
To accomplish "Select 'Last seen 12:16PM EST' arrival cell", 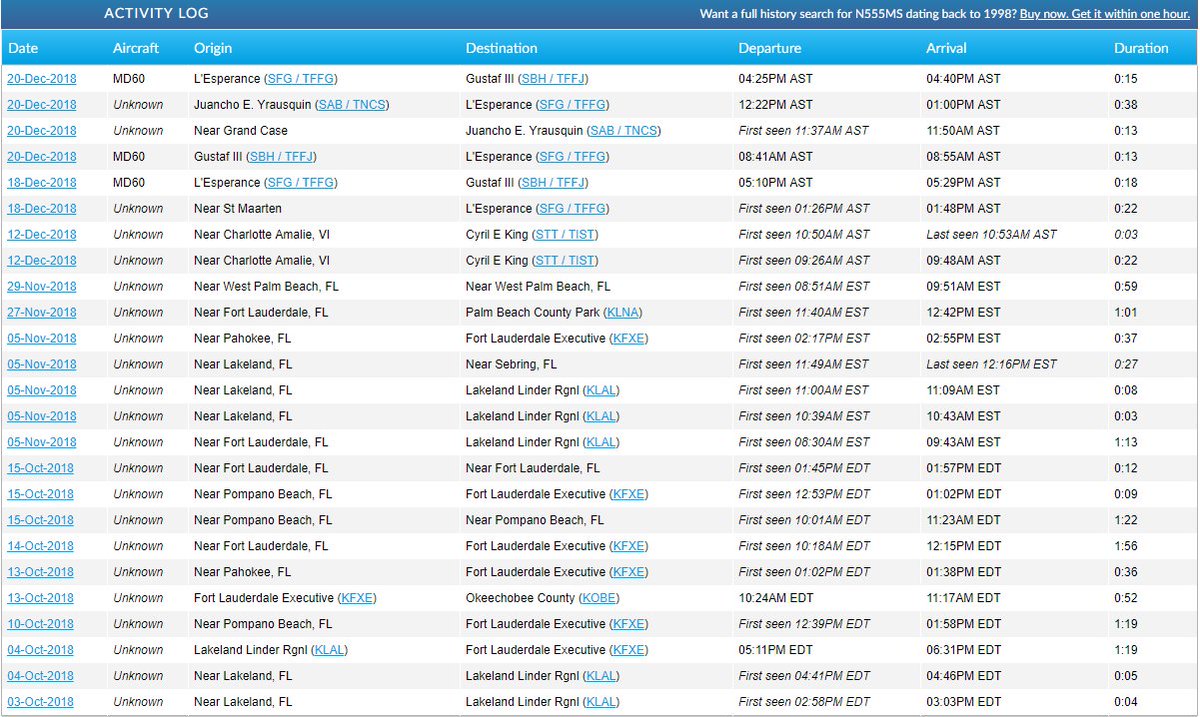I will (x=991, y=365).
